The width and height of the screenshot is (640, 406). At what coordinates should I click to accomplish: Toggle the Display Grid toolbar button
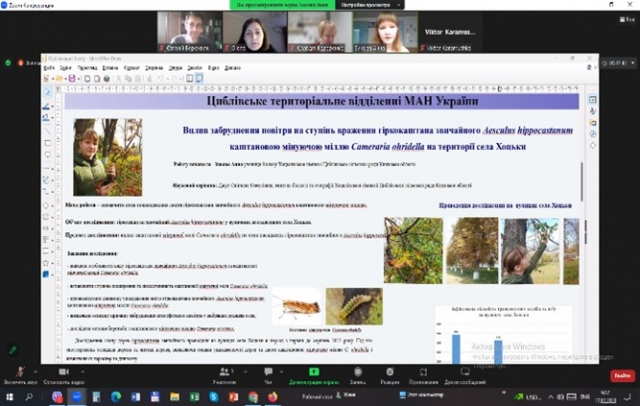click(190, 78)
